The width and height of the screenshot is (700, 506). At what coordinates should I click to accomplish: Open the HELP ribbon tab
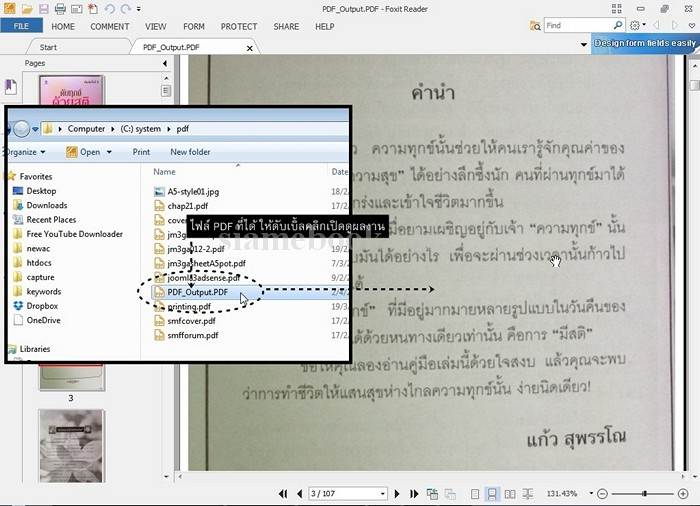tap(325, 26)
